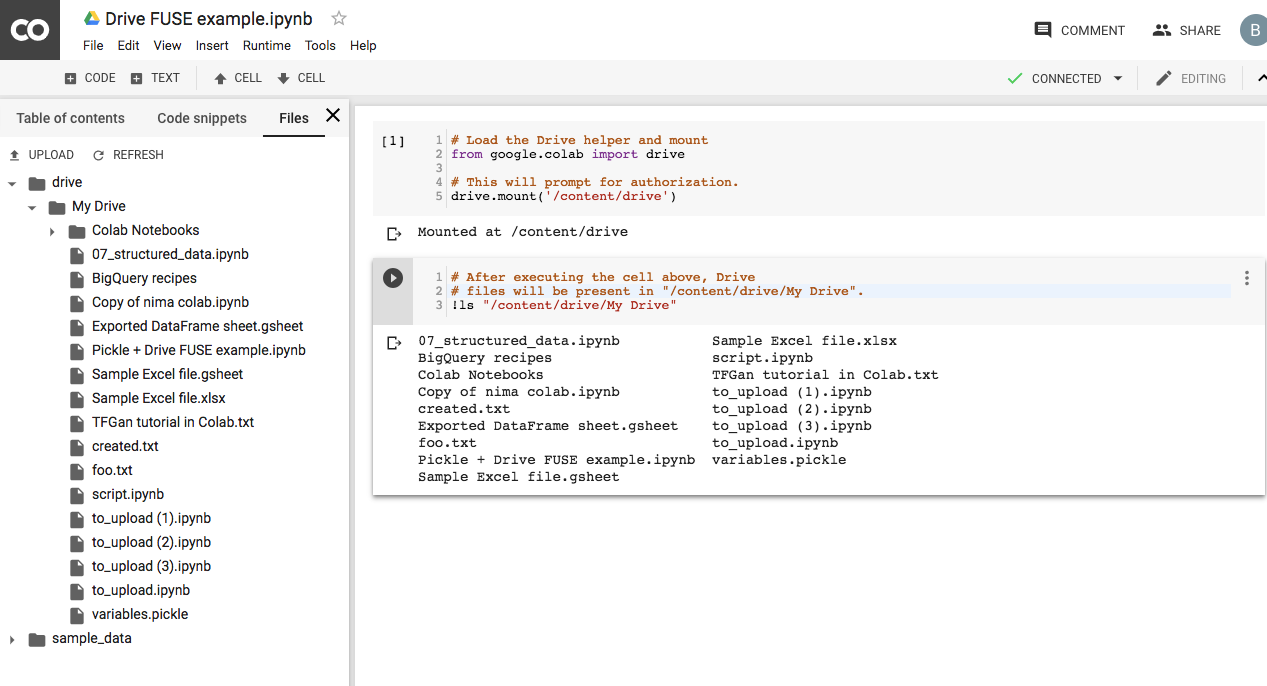Viewport: 1267px width, 686px height.
Task: Select Sample Excel file.gsheet in tree
Action: [x=167, y=375]
